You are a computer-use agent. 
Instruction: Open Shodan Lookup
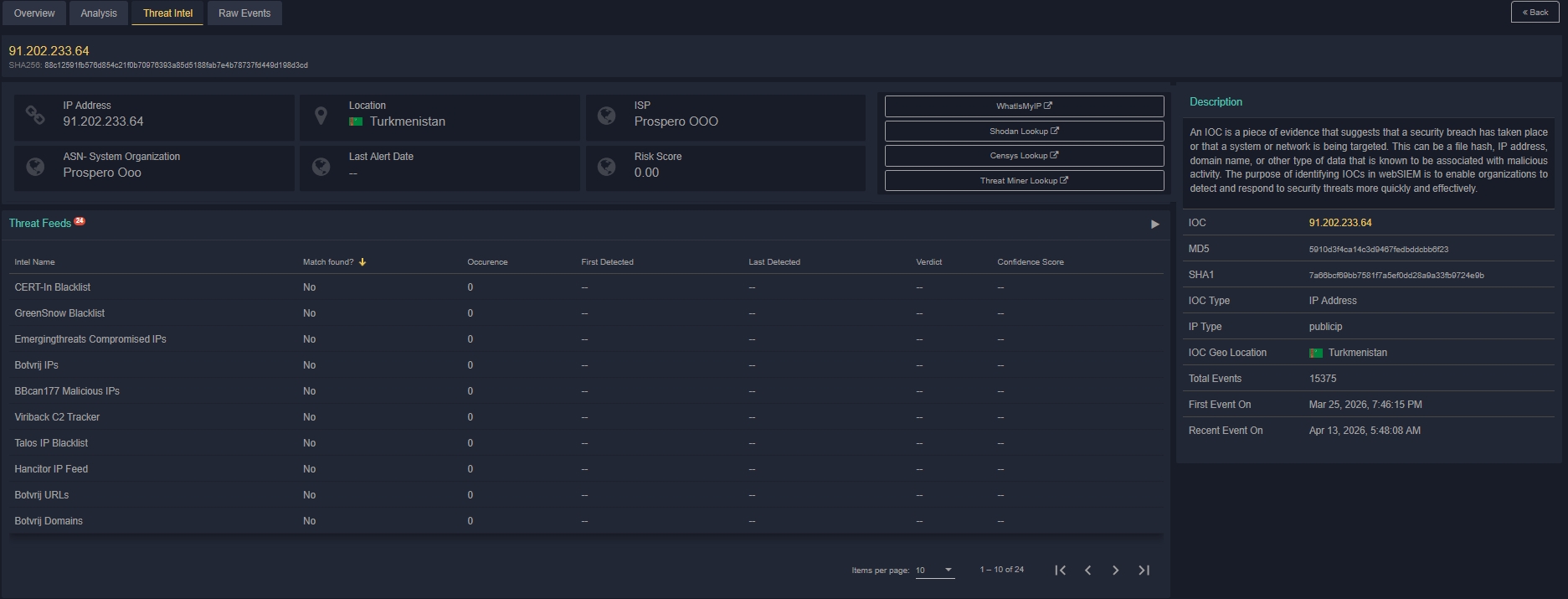pos(1024,131)
